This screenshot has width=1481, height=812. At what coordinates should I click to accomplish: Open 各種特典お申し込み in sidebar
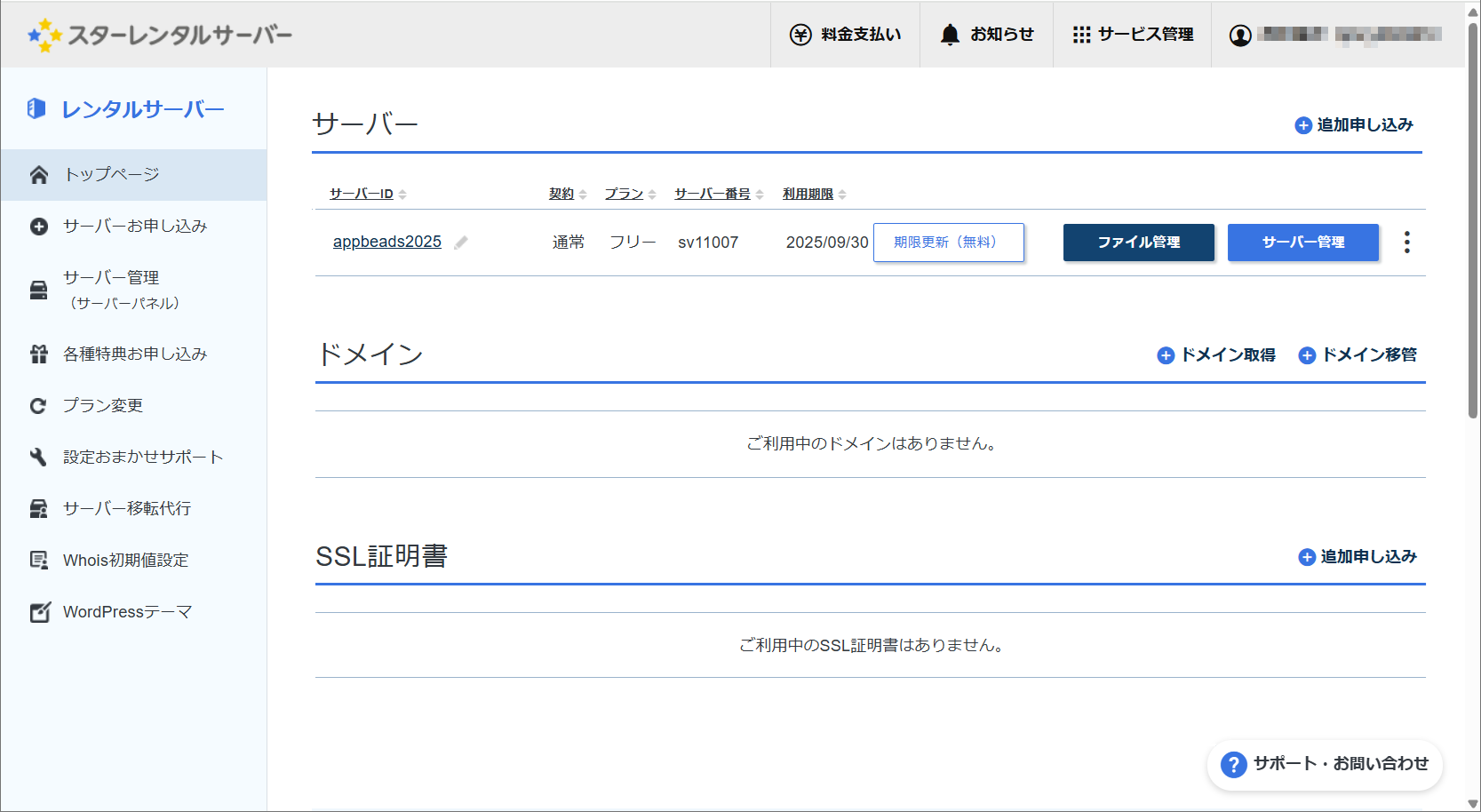point(133,354)
